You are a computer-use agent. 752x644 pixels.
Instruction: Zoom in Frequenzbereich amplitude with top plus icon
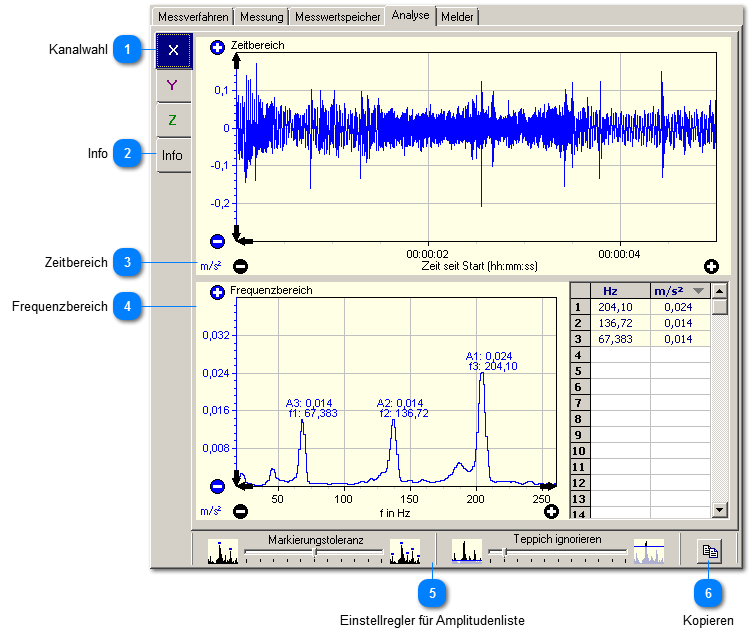point(217,292)
